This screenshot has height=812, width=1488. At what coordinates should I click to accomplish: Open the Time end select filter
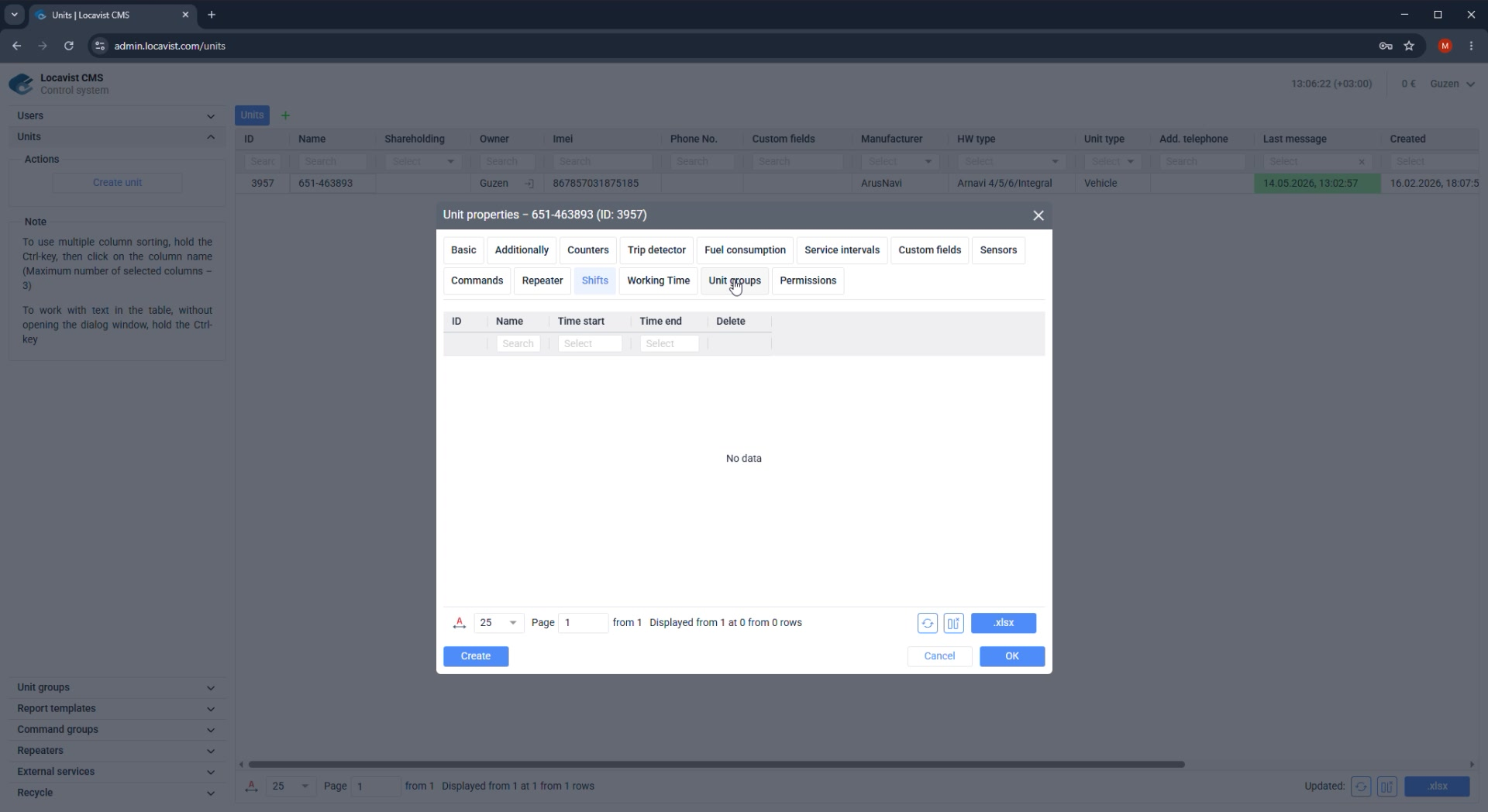[670, 344]
